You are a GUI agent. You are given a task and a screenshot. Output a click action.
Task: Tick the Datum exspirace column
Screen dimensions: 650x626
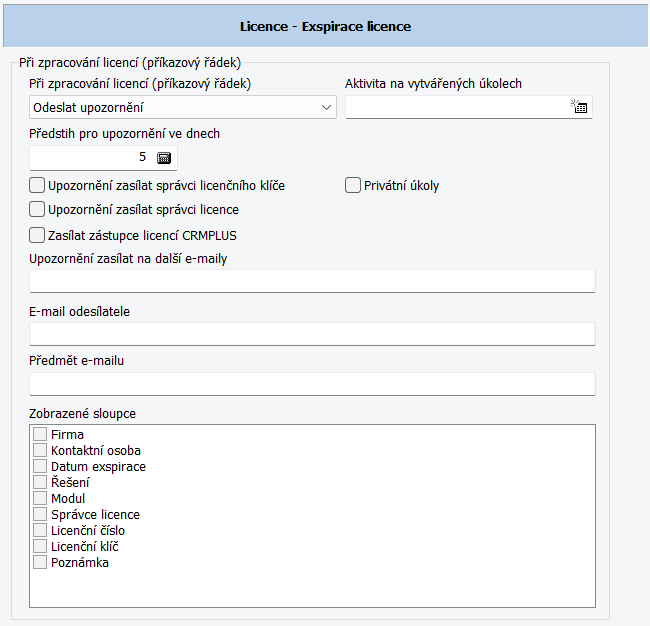[40, 466]
